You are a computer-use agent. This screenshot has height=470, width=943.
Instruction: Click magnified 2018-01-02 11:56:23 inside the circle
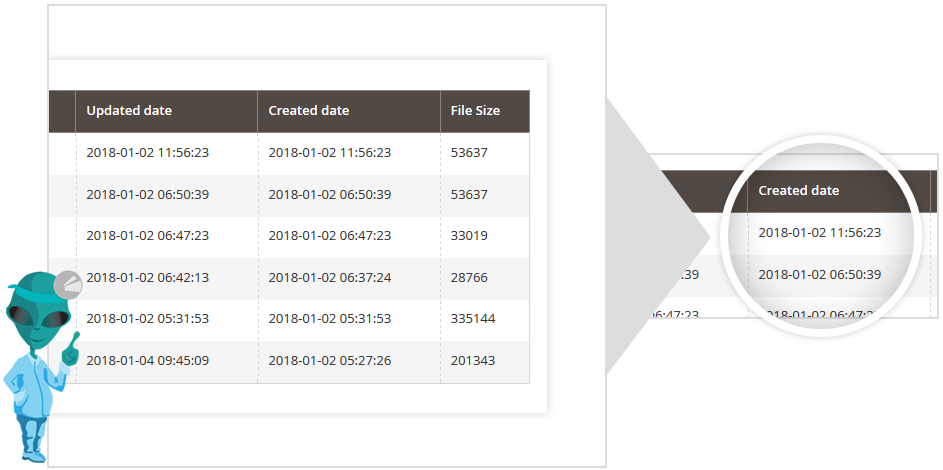pos(819,233)
